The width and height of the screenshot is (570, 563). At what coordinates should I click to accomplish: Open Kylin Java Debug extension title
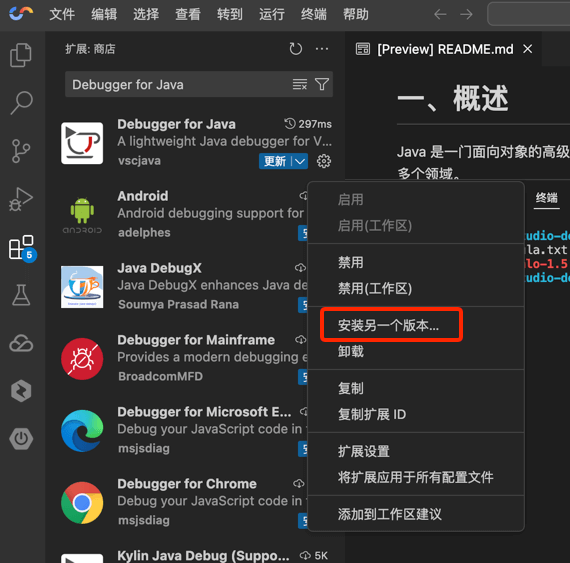pos(203,556)
